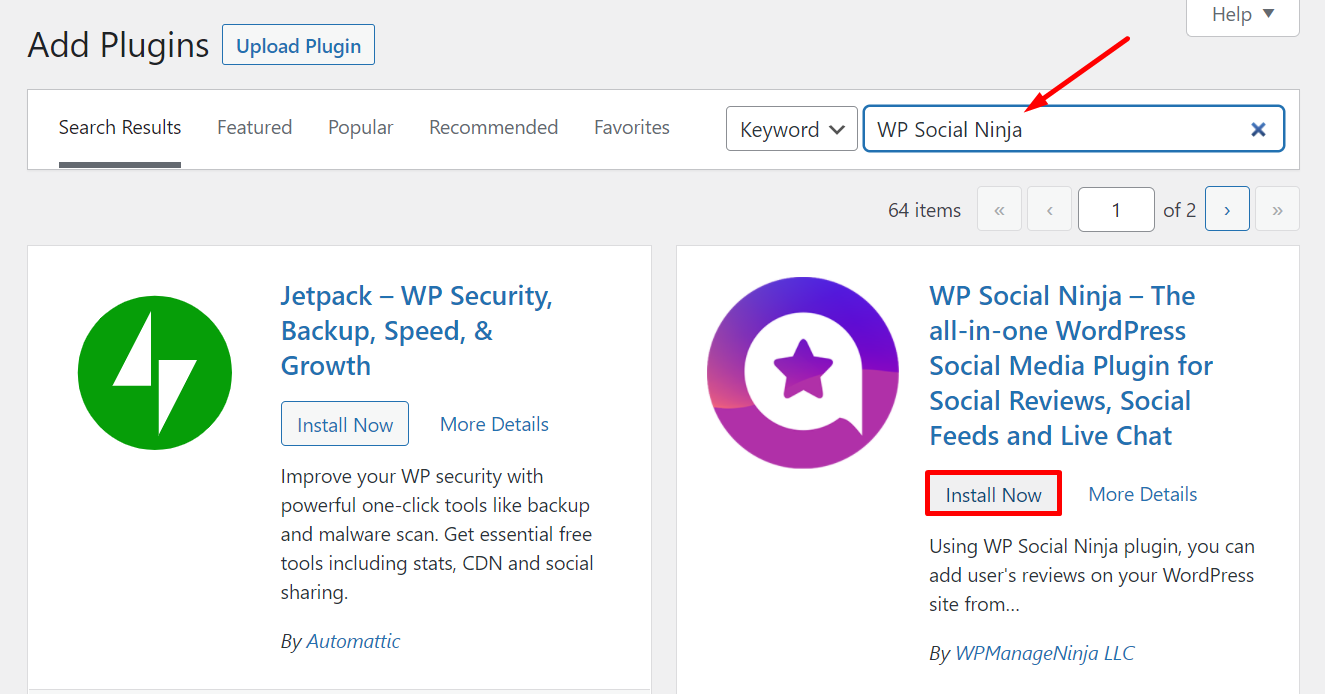Open the Featured plugins tab
The width and height of the screenshot is (1325, 694).
pos(255,128)
